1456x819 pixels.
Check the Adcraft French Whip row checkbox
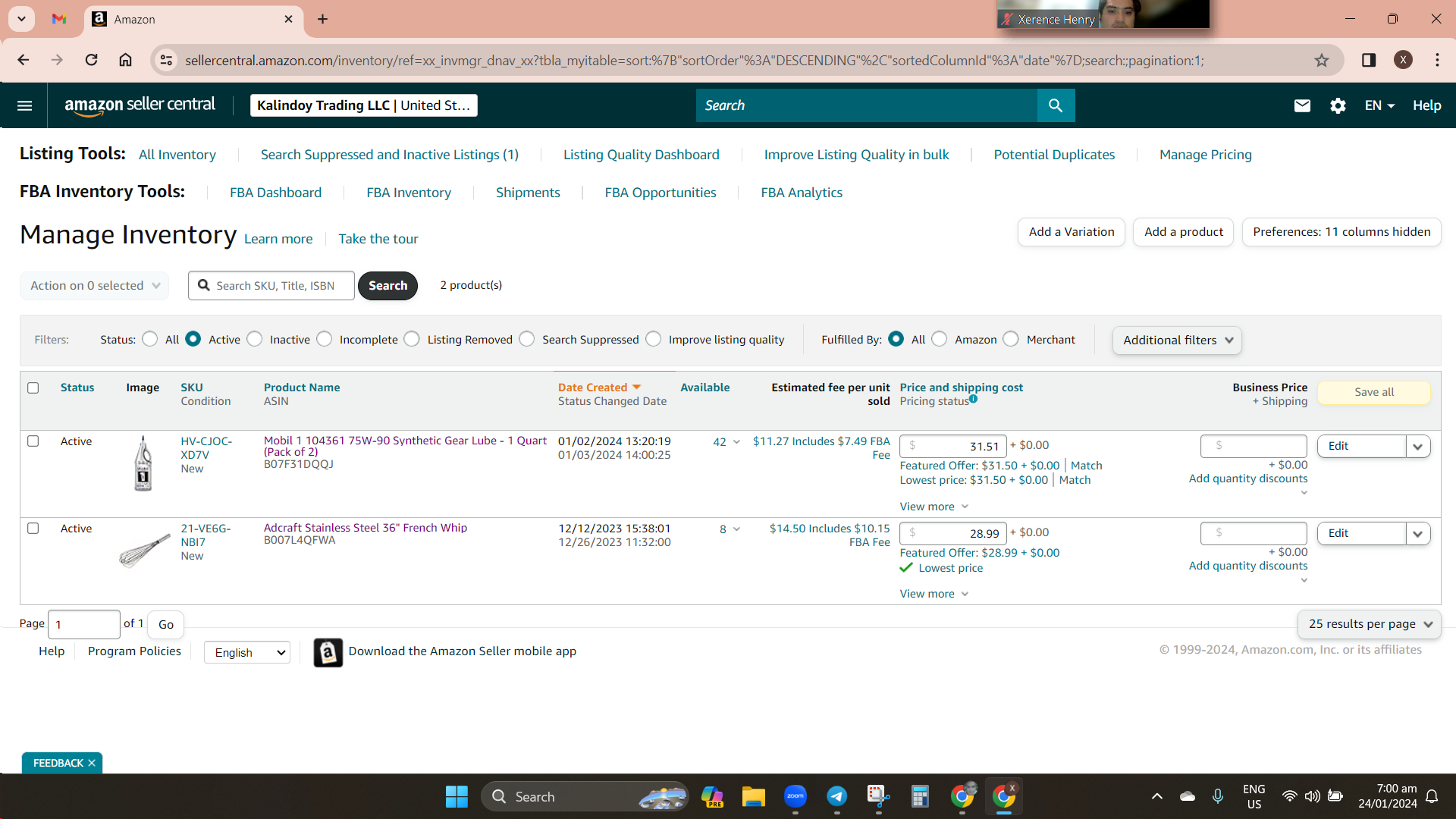[33, 529]
